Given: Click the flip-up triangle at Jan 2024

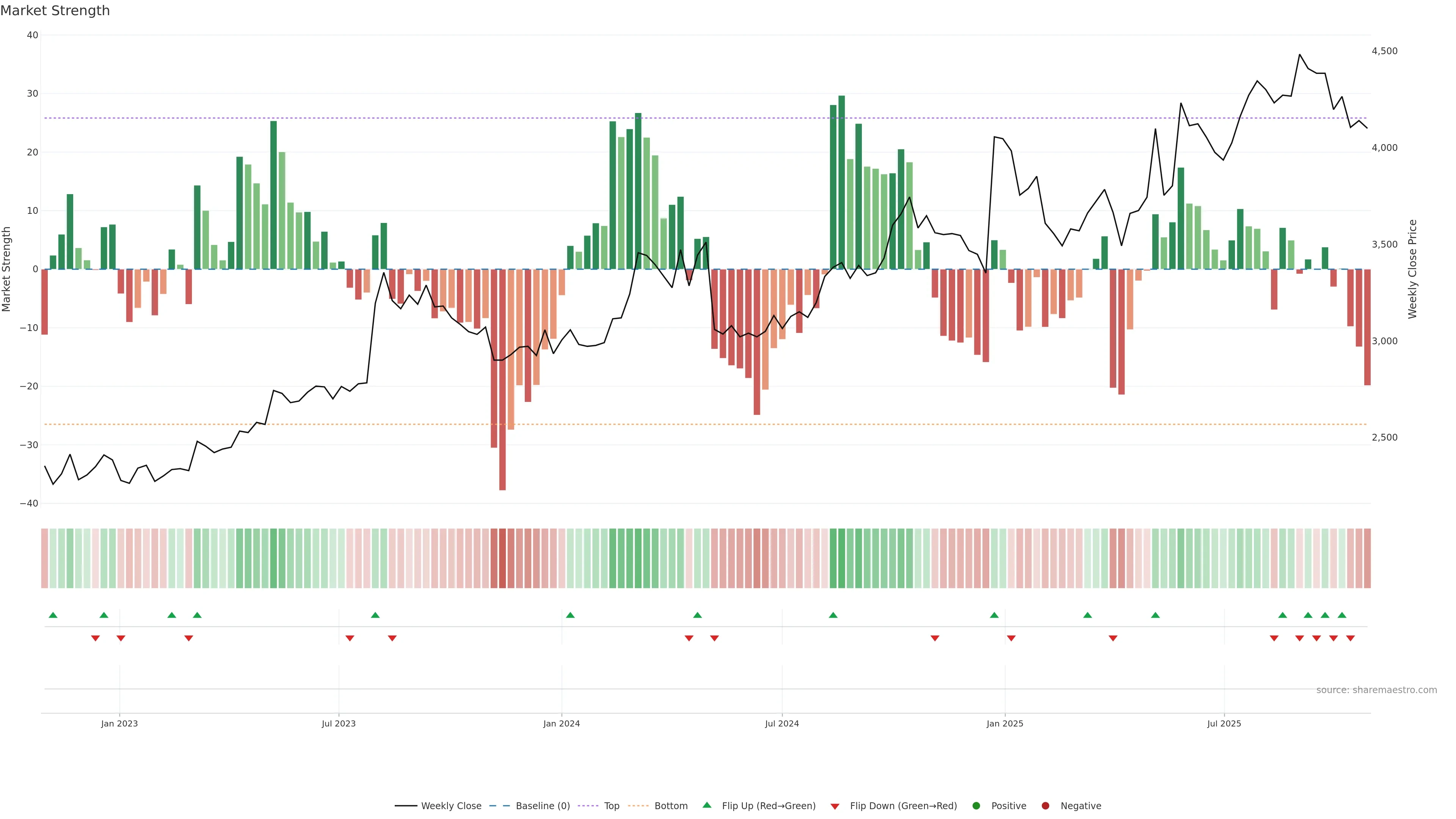Looking at the screenshot, I should pos(570,615).
